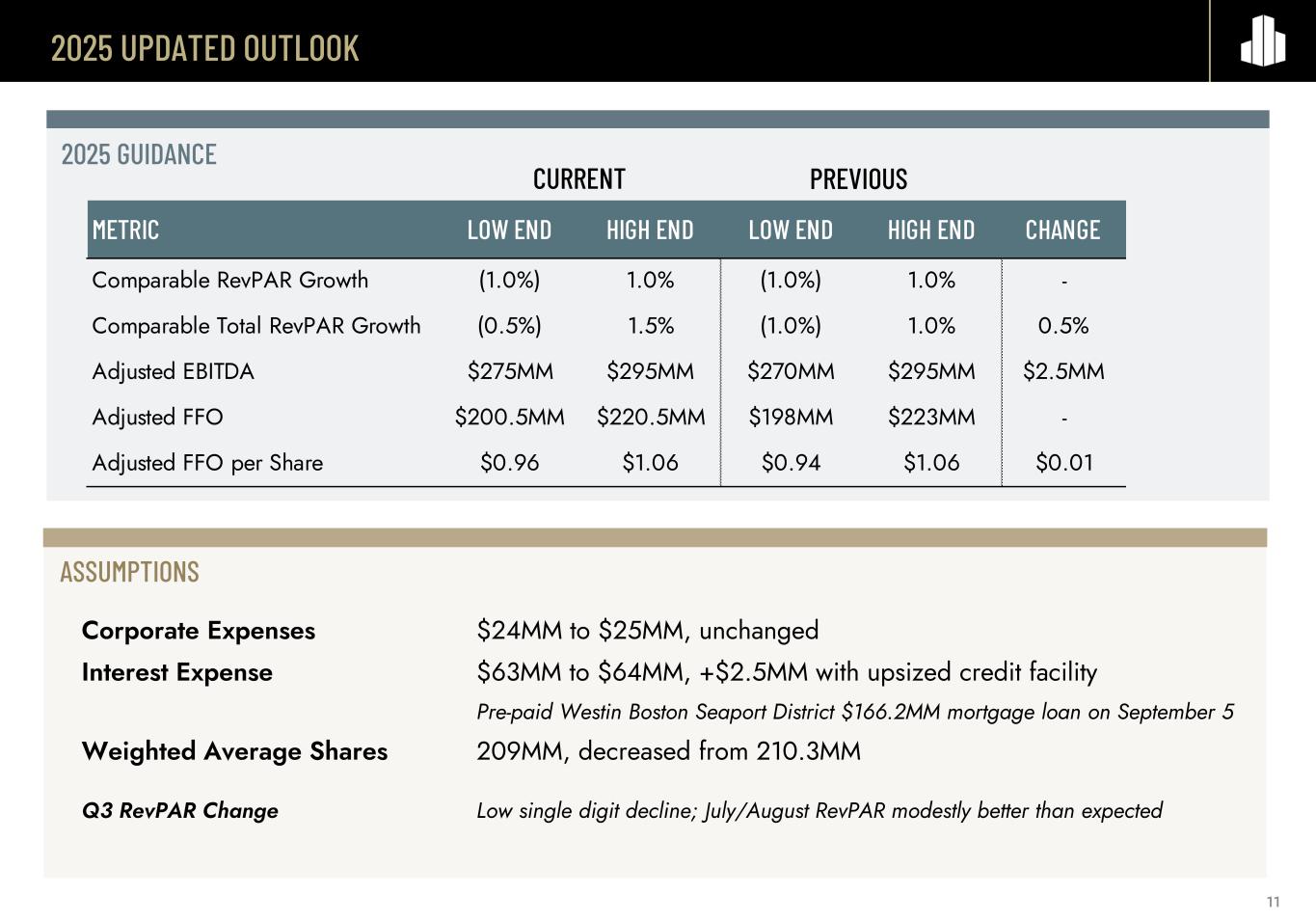This screenshot has height=922, width=1316.
Task: Select the "Corporate Expenses" label
Action: pyautogui.click(x=198, y=631)
